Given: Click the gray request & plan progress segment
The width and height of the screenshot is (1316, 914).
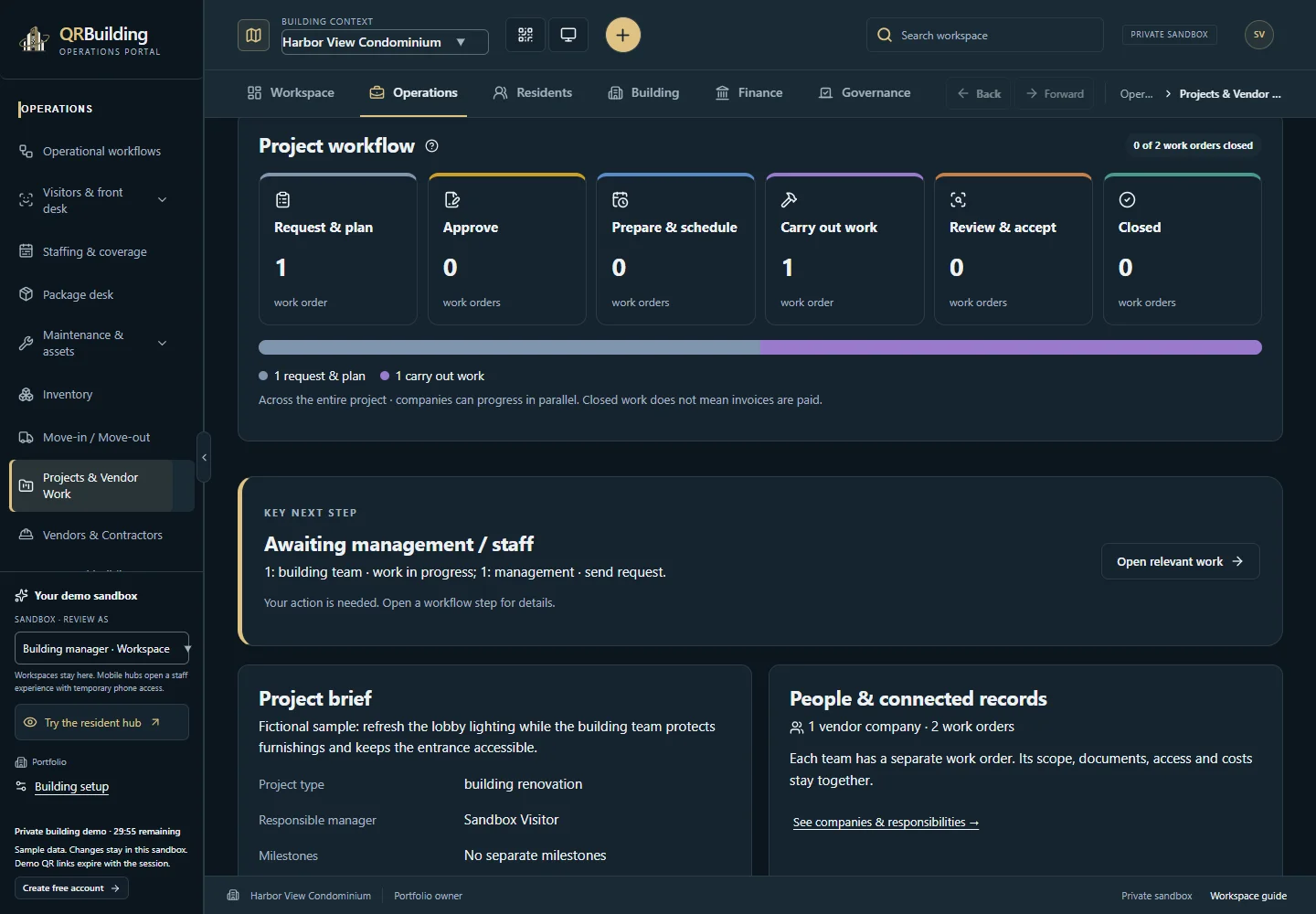Looking at the screenshot, I should tap(509, 347).
